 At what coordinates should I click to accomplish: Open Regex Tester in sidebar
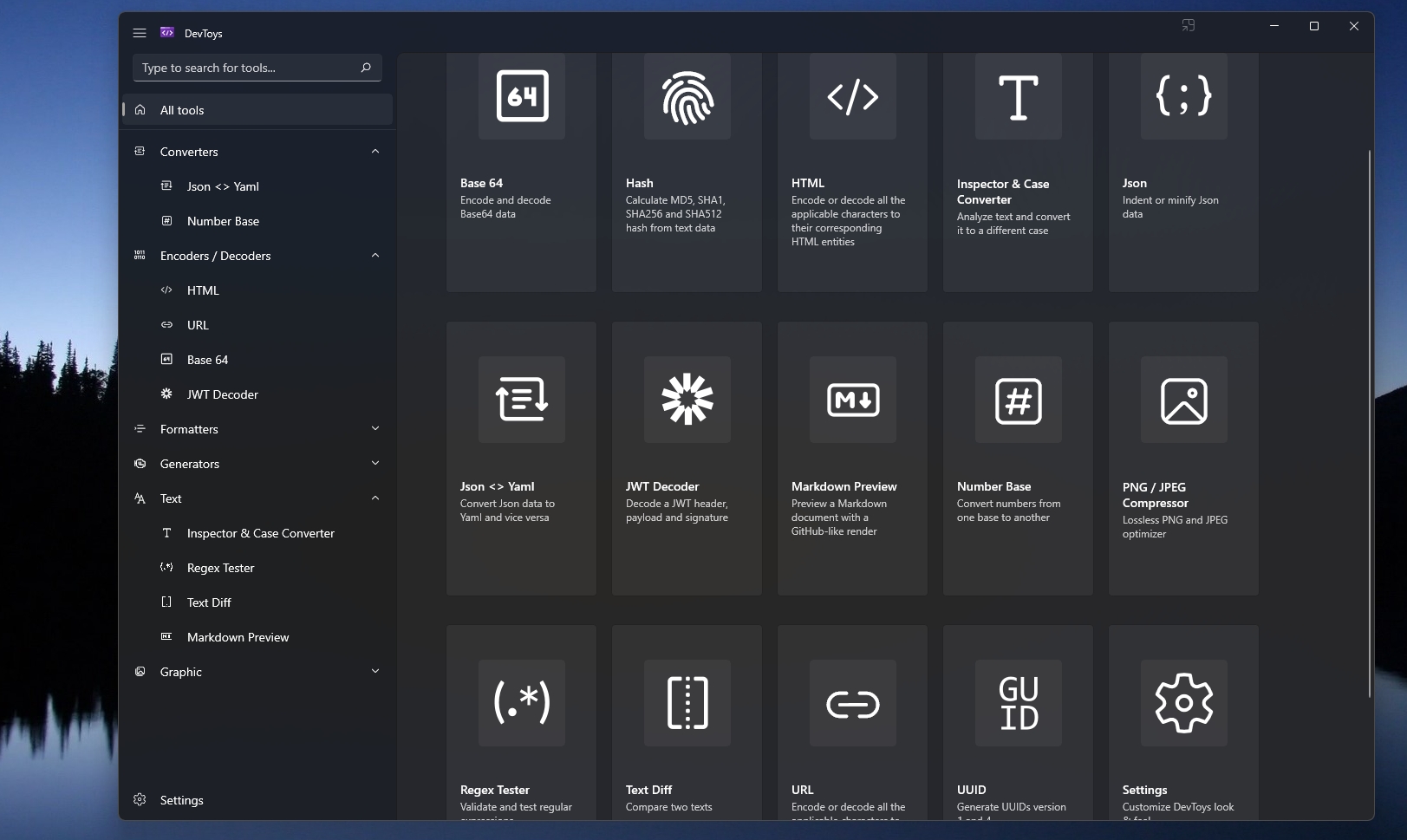pos(257,568)
